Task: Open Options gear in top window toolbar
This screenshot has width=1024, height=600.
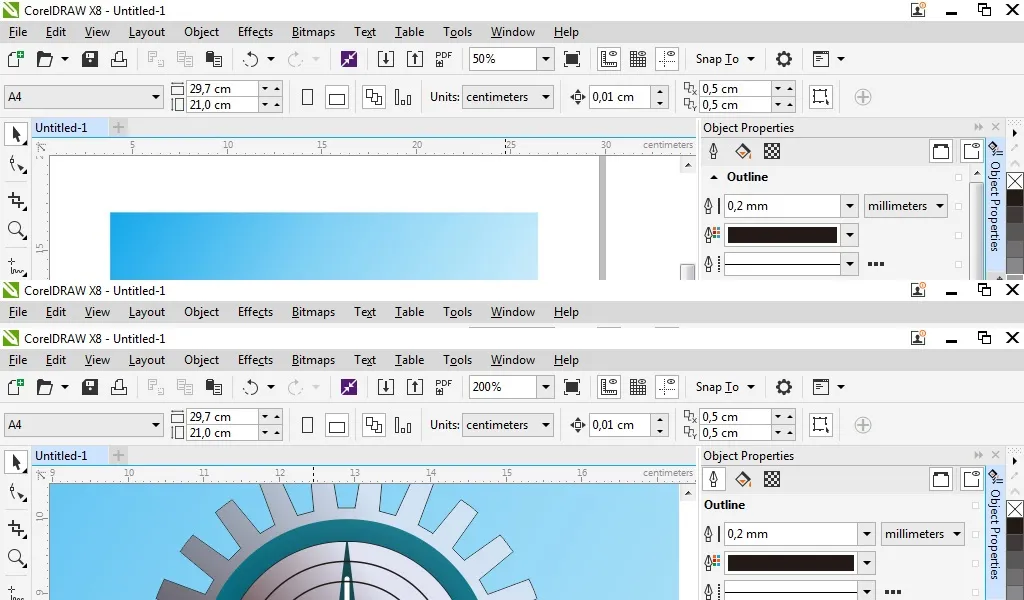Action: pos(784,59)
